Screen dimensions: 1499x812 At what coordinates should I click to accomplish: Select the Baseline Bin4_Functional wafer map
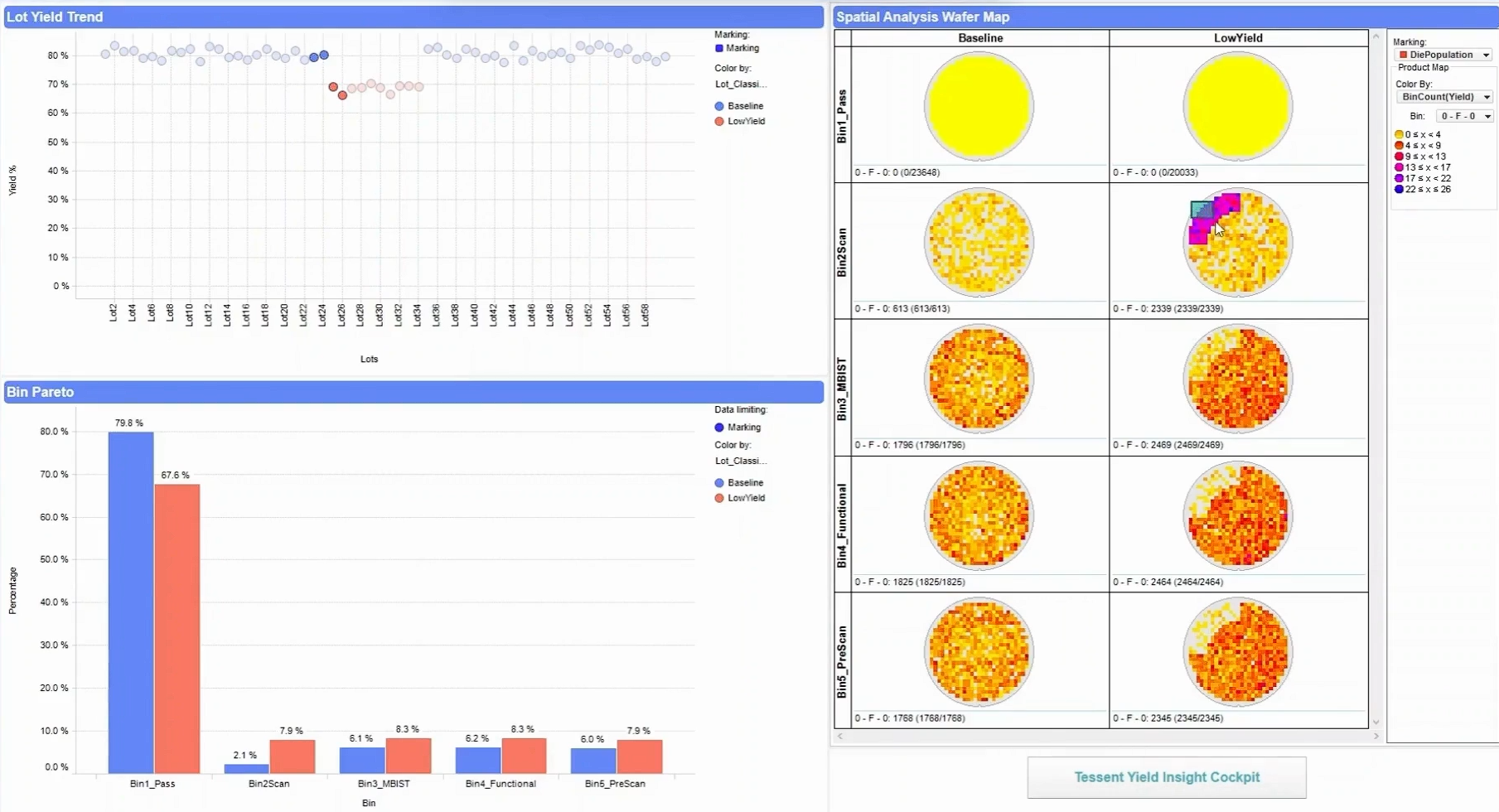coord(979,515)
